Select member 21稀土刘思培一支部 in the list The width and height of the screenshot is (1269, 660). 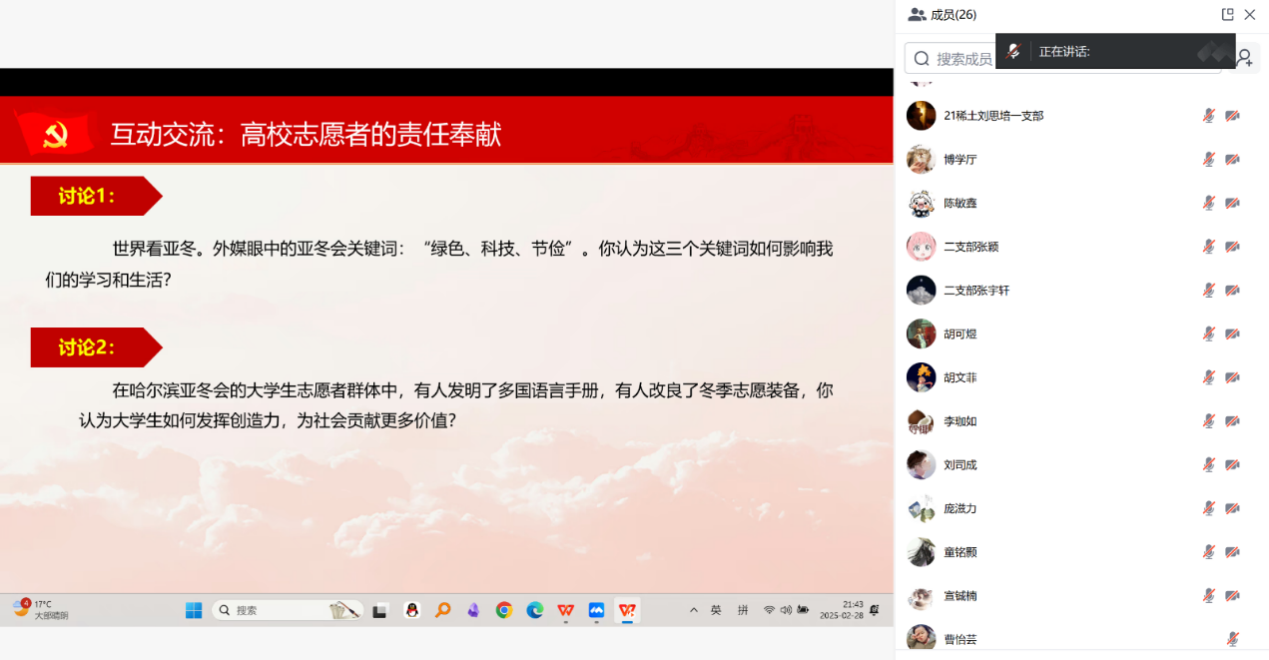tap(993, 116)
